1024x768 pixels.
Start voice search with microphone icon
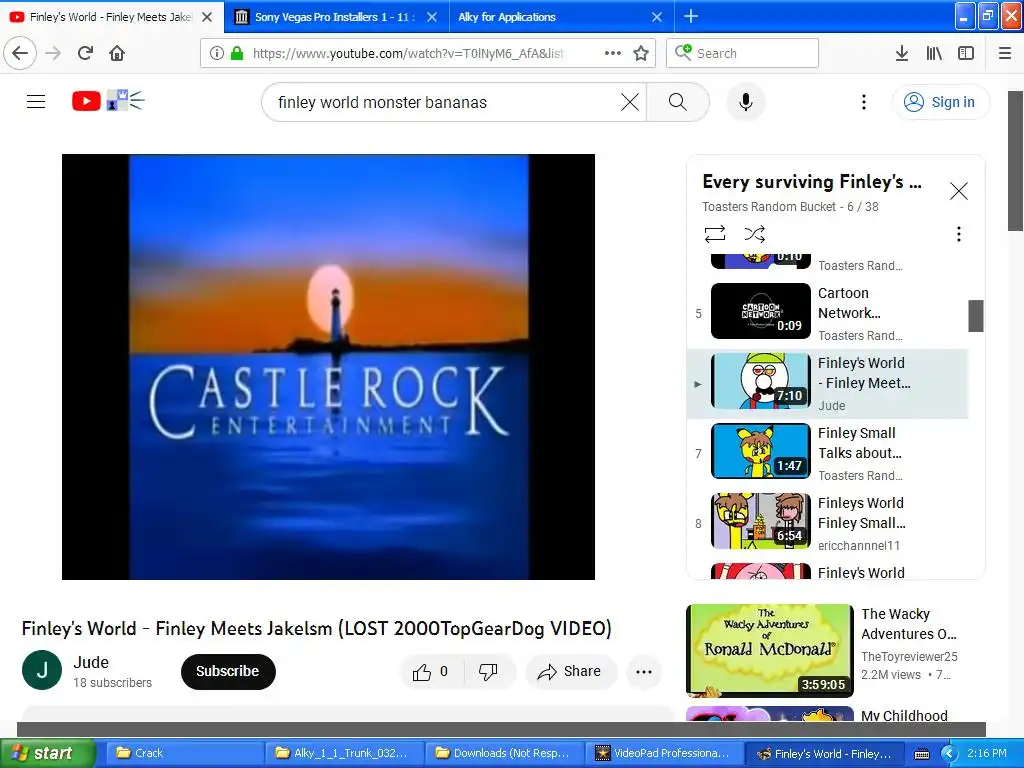(x=746, y=102)
